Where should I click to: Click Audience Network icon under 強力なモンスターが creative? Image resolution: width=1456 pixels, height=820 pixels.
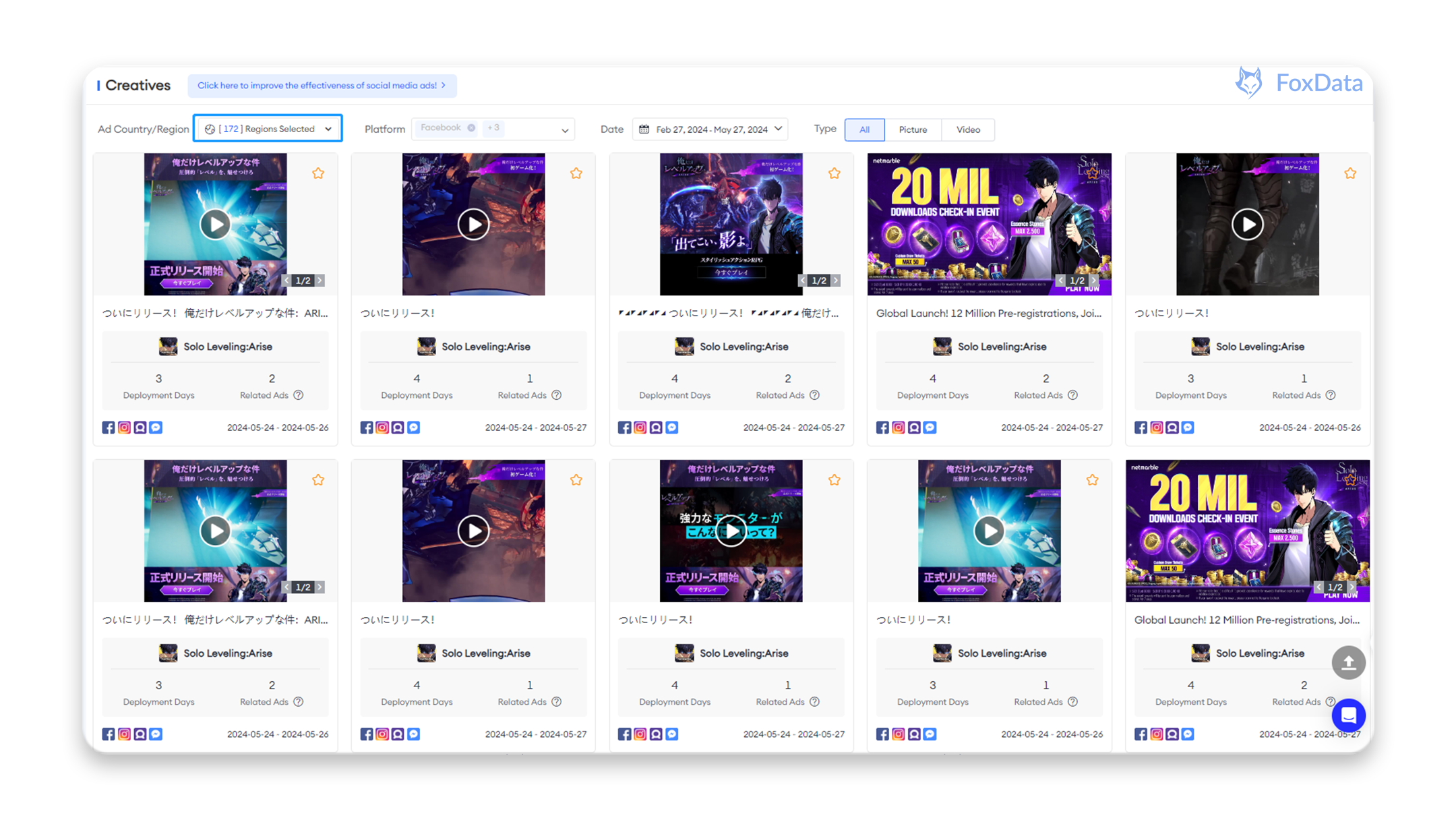point(656,734)
